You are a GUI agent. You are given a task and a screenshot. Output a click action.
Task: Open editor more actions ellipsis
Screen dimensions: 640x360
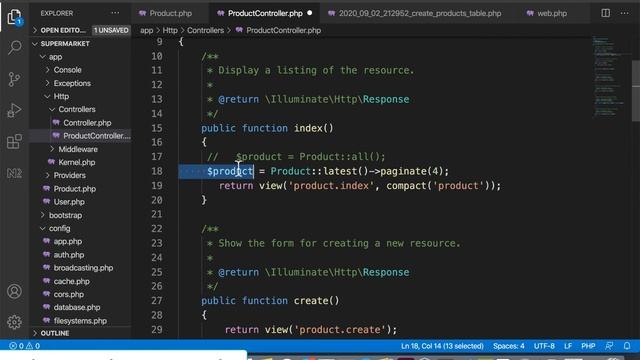pos(624,13)
